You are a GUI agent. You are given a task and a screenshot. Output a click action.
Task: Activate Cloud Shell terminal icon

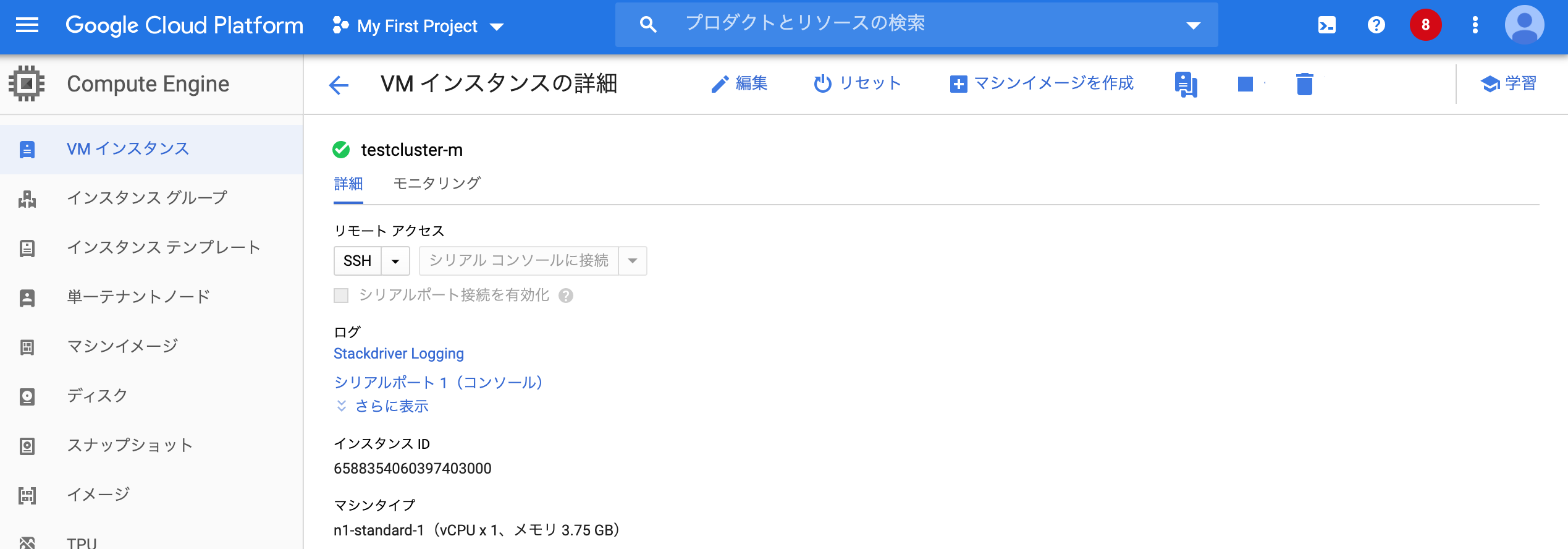point(1326,25)
